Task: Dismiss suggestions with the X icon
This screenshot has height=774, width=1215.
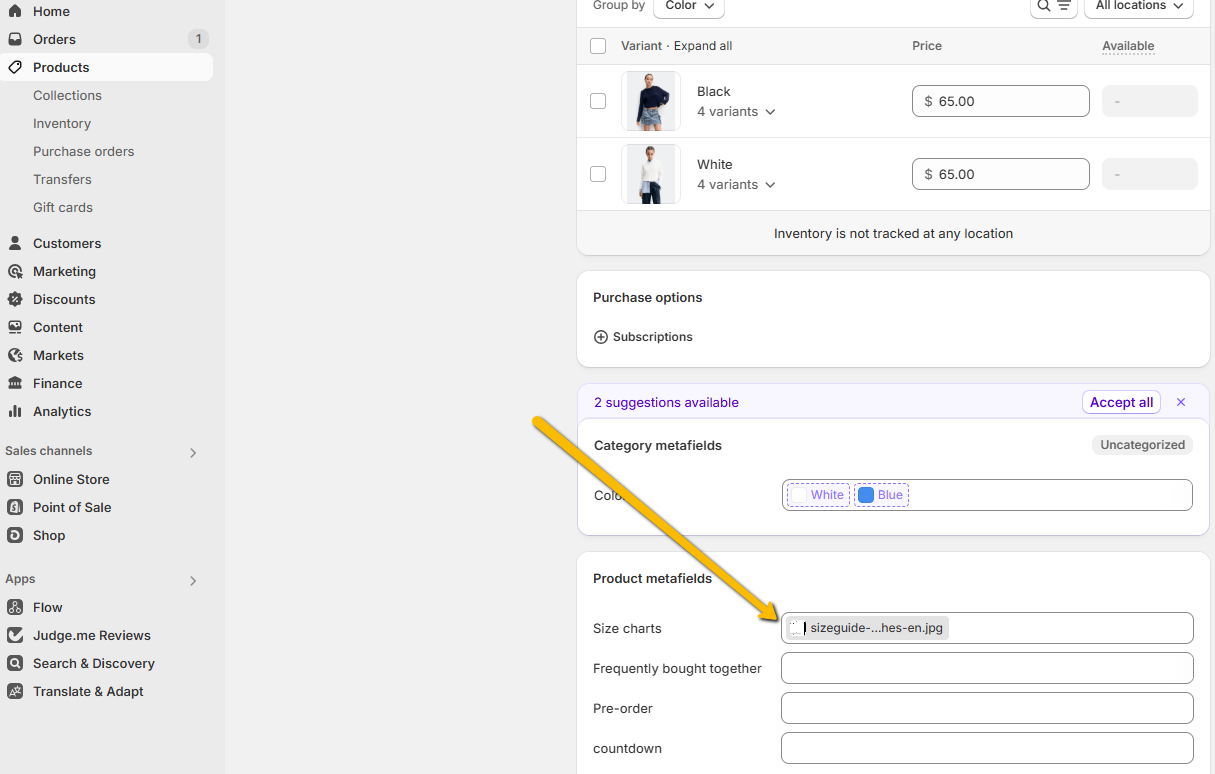Action: coord(1181,402)
